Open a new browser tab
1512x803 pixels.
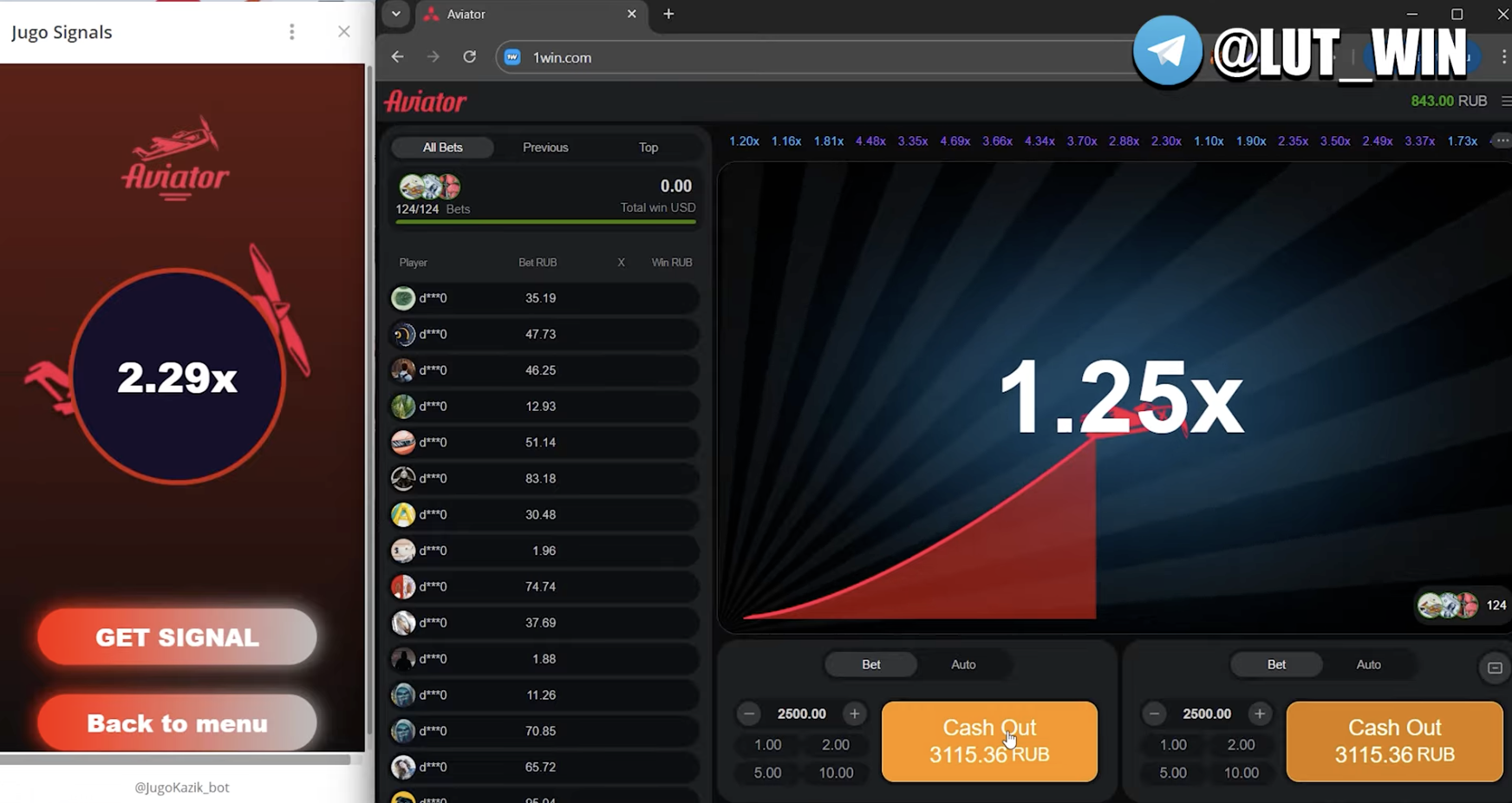coord(668,14)
